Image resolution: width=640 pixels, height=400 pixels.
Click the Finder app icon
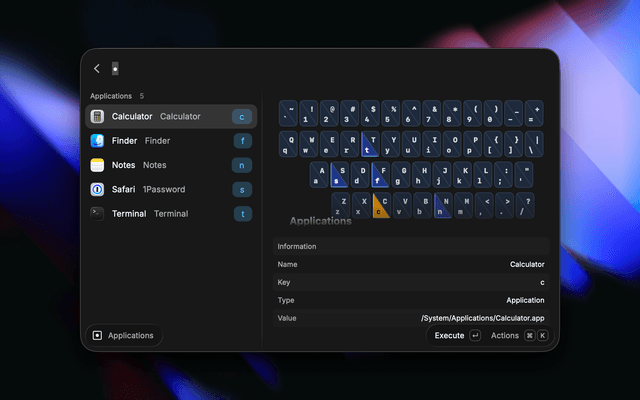[97, 141]
